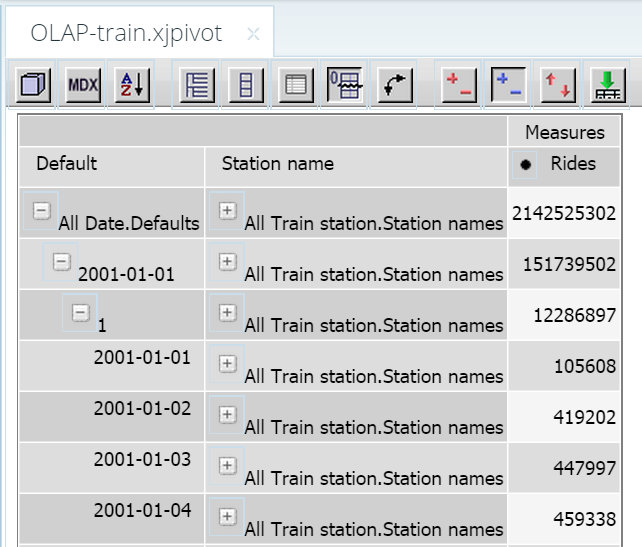Collapse the All Date.Defaults node
The height and width of the screenshot is (547, 642).
42,211
